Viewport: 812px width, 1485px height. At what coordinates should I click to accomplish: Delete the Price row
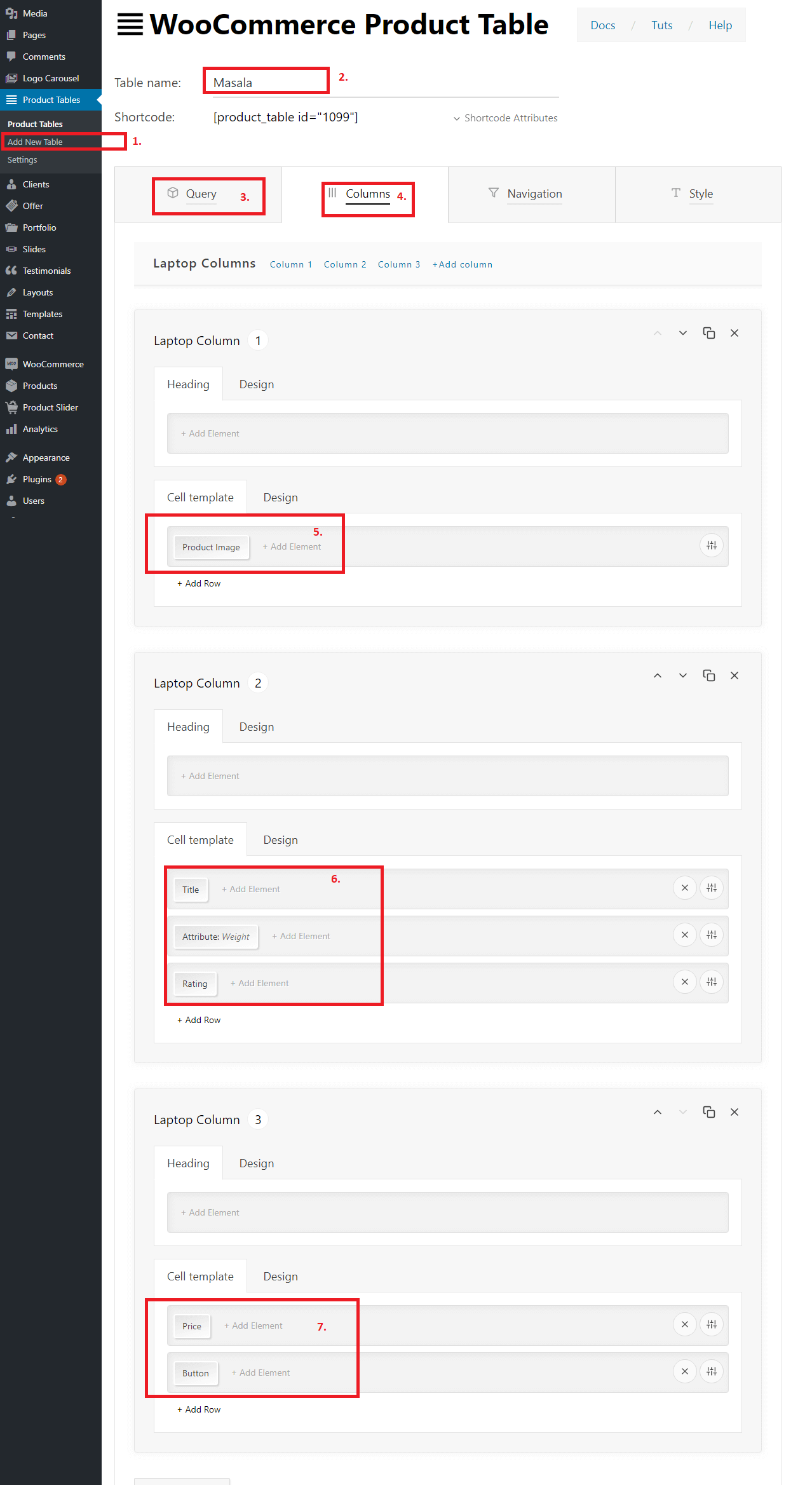(x=685, y=1324)
